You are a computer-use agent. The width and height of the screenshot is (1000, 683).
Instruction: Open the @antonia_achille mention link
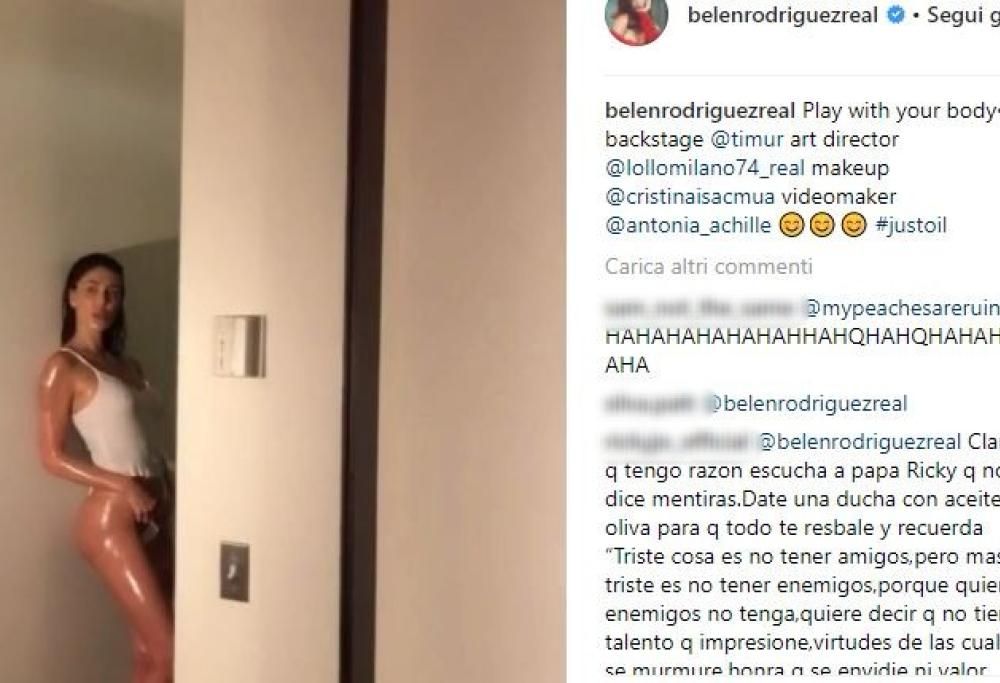pyautogui.click(x=688, y=225)
